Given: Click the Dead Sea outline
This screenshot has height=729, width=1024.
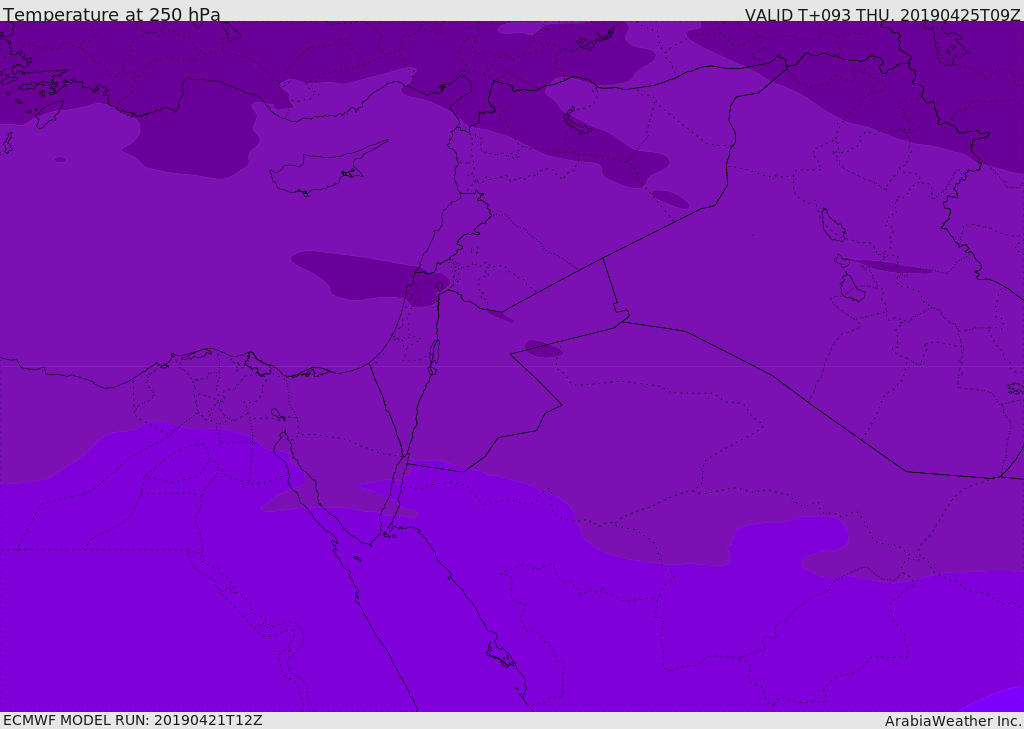Looking at the screenshot, I should tap(434, 355).
